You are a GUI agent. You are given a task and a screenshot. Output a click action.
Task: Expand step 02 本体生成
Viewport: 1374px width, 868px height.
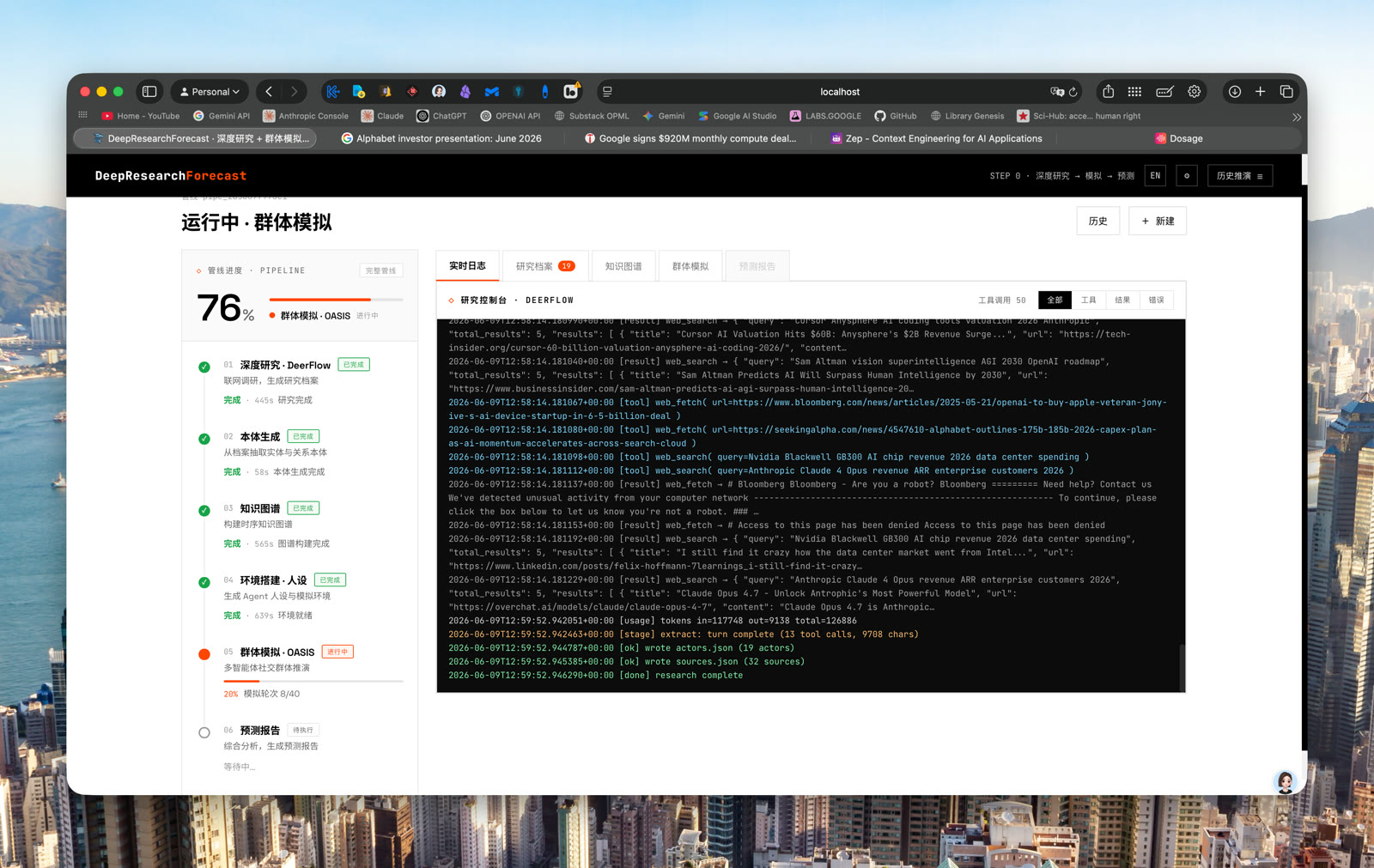(x=300, y=453)
